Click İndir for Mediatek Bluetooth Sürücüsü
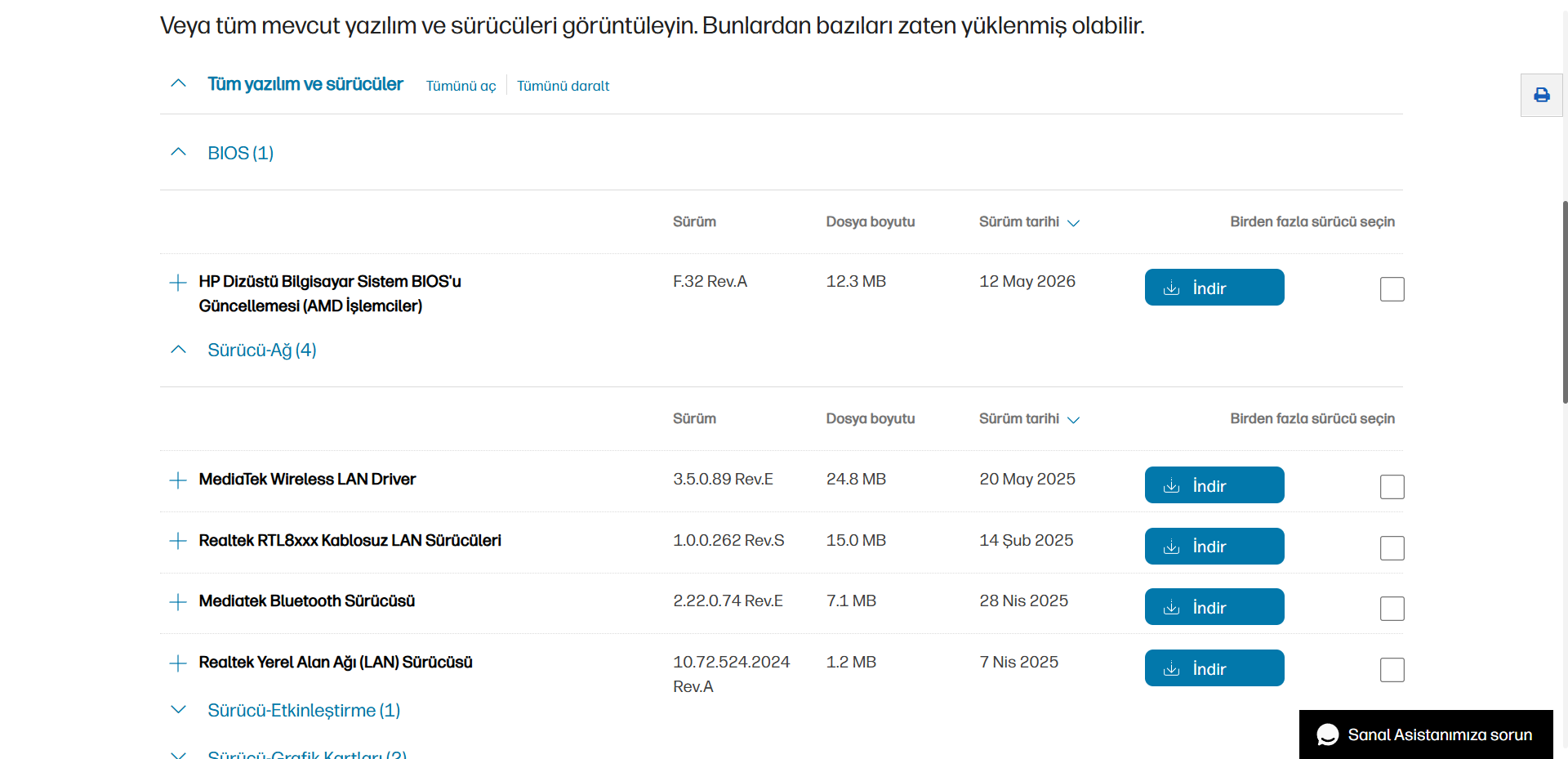Viewport: 1568px width, 759px height. 1214,607
